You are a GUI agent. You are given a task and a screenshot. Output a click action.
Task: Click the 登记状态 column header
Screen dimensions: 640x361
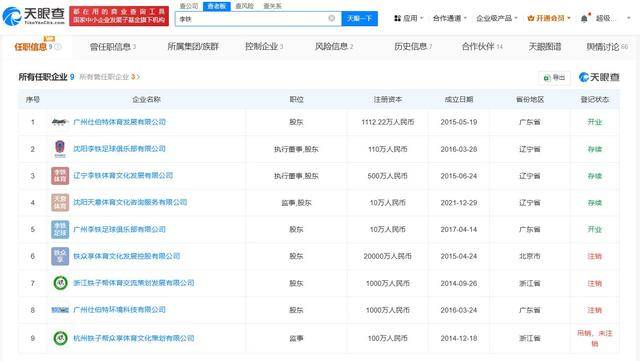point(595,99)
